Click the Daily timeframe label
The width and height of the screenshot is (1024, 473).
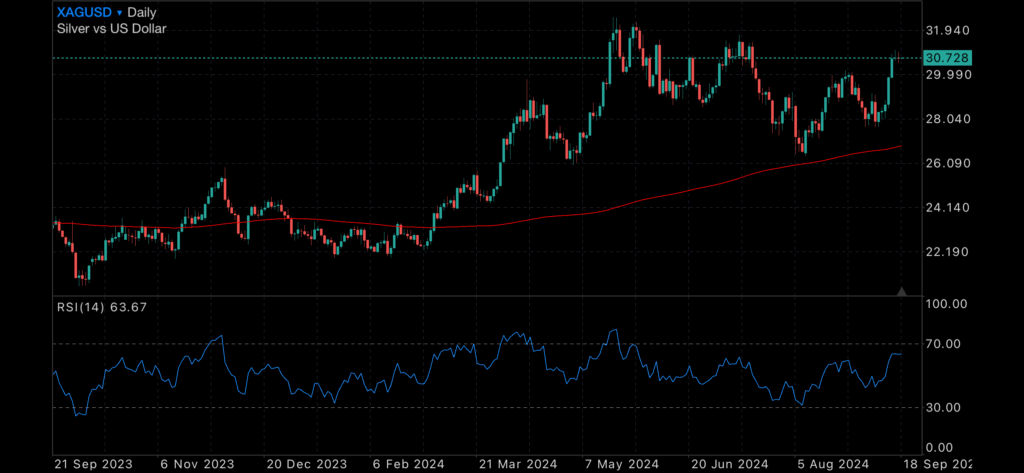pos(142,12)
